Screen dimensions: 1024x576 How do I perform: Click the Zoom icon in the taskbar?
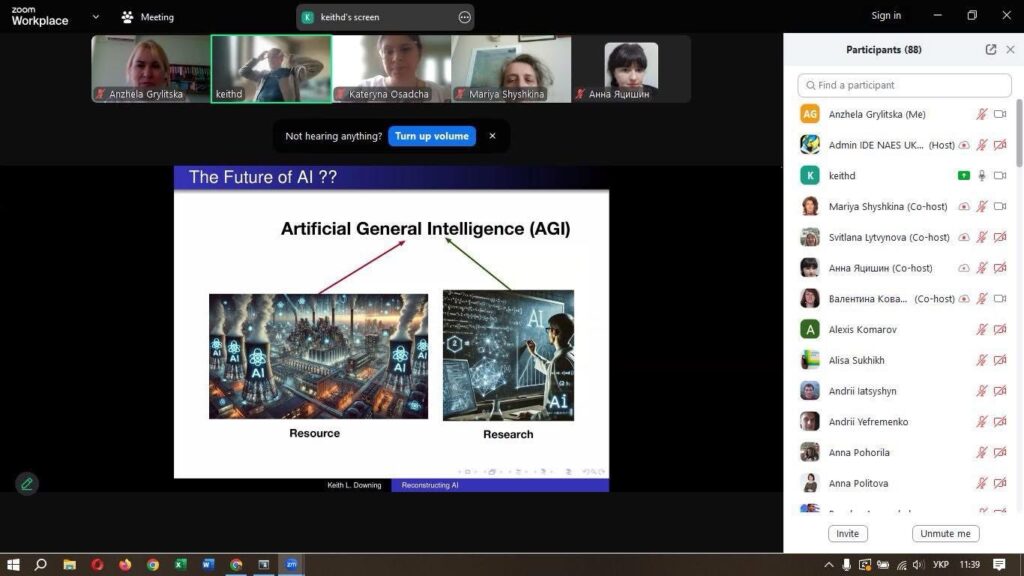pyautogui.click(x=291, y=564)
